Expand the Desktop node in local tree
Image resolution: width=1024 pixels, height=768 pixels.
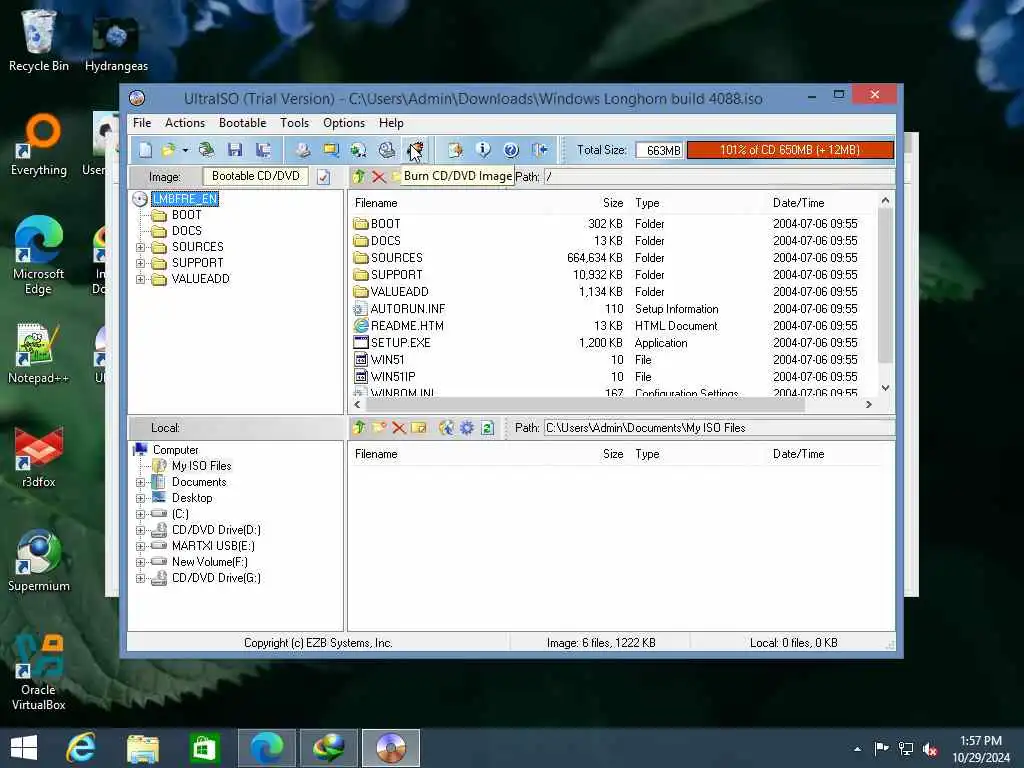click(x=140, y=498)
